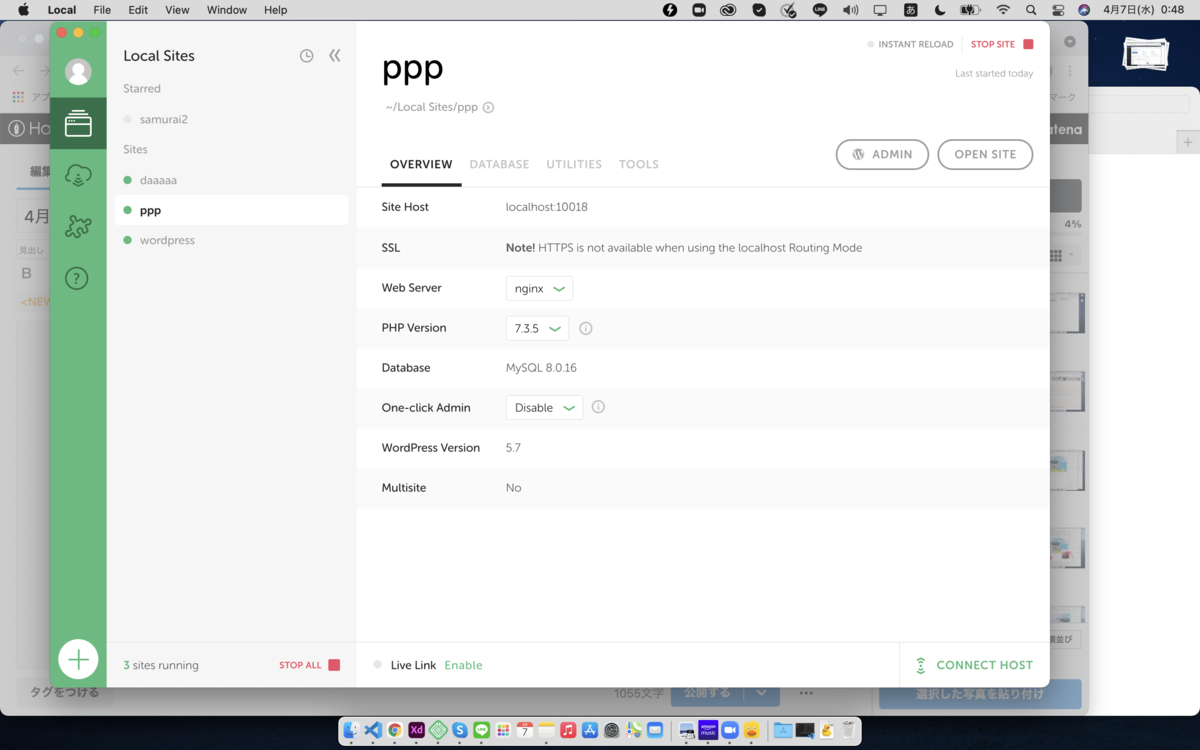
Task: Select the samurai2 starred site
Action: [164, 119]
